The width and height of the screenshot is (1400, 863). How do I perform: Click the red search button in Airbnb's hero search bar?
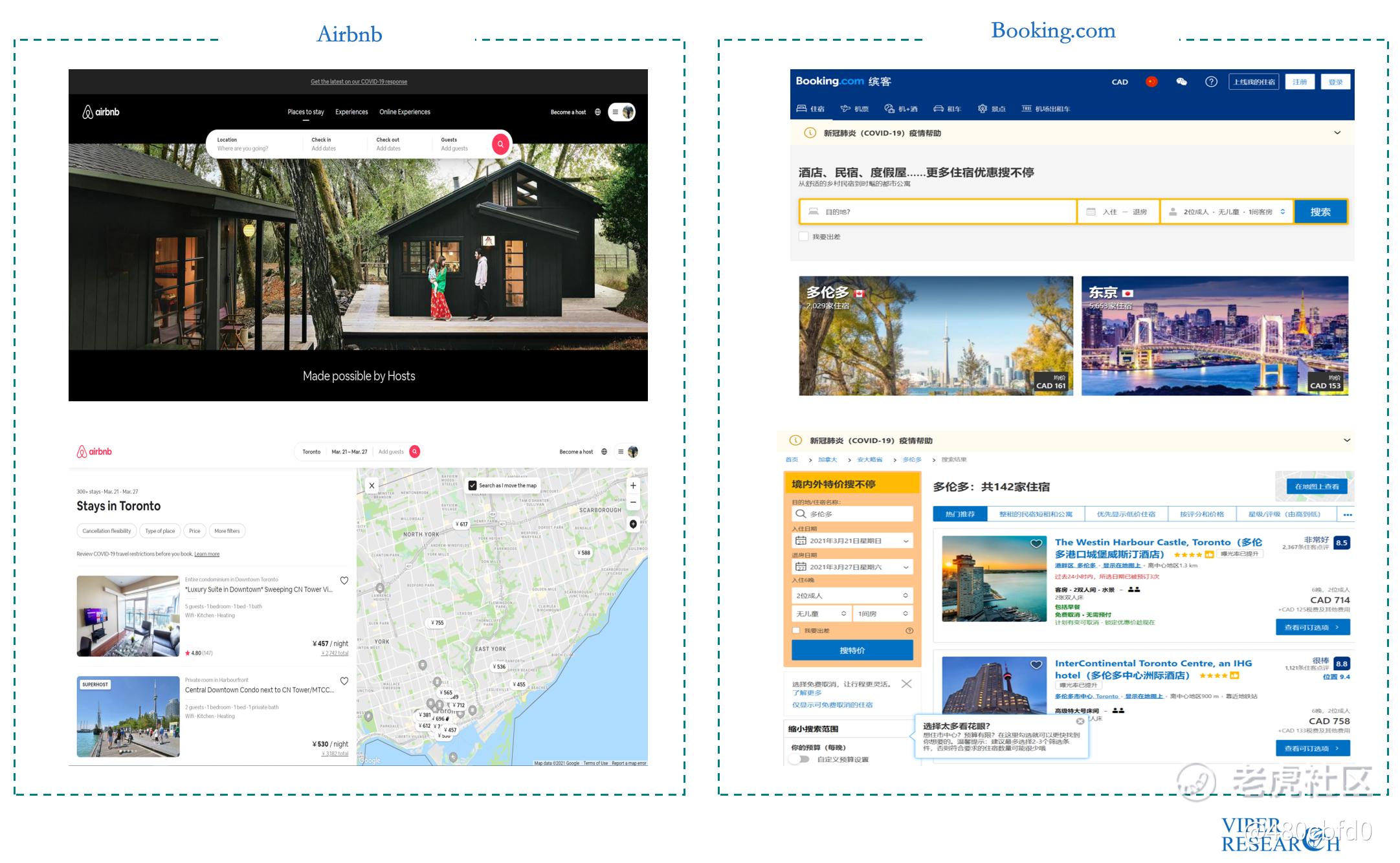click(500, 144)
